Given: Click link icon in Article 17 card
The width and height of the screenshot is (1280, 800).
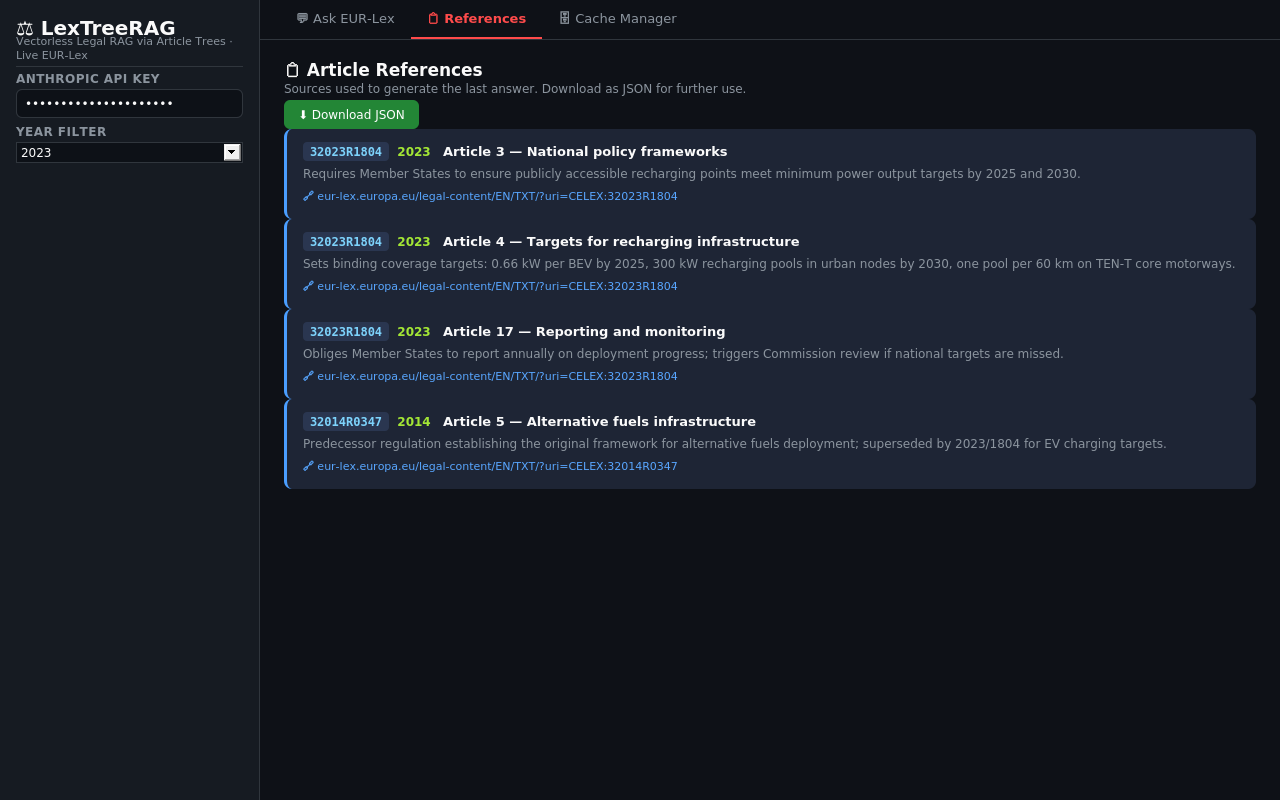Looking at the screenshot, I should pyautogui.click(x=308, y=376).
